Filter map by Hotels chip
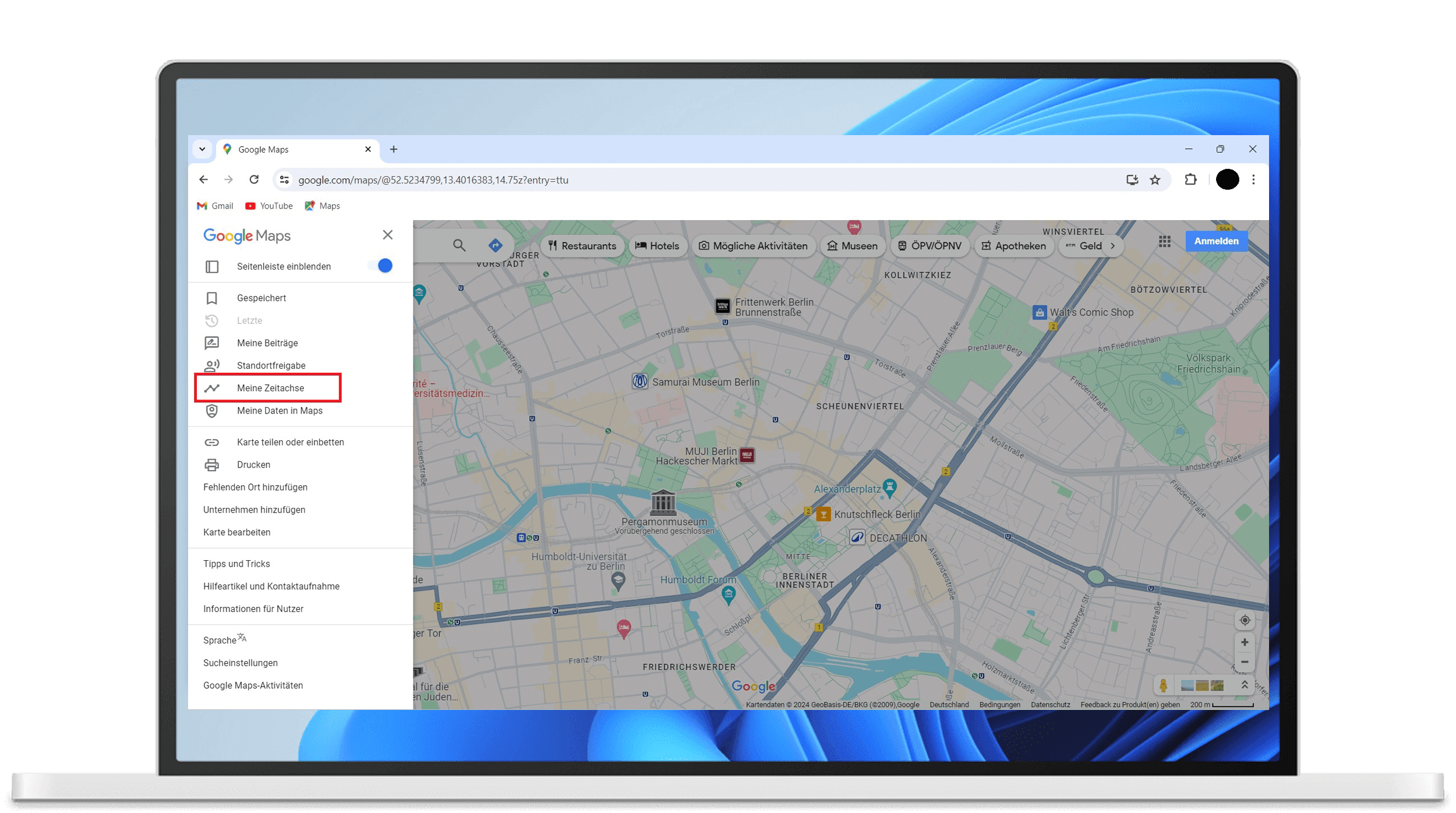The image size is (1456, 813). pos(657,246)
